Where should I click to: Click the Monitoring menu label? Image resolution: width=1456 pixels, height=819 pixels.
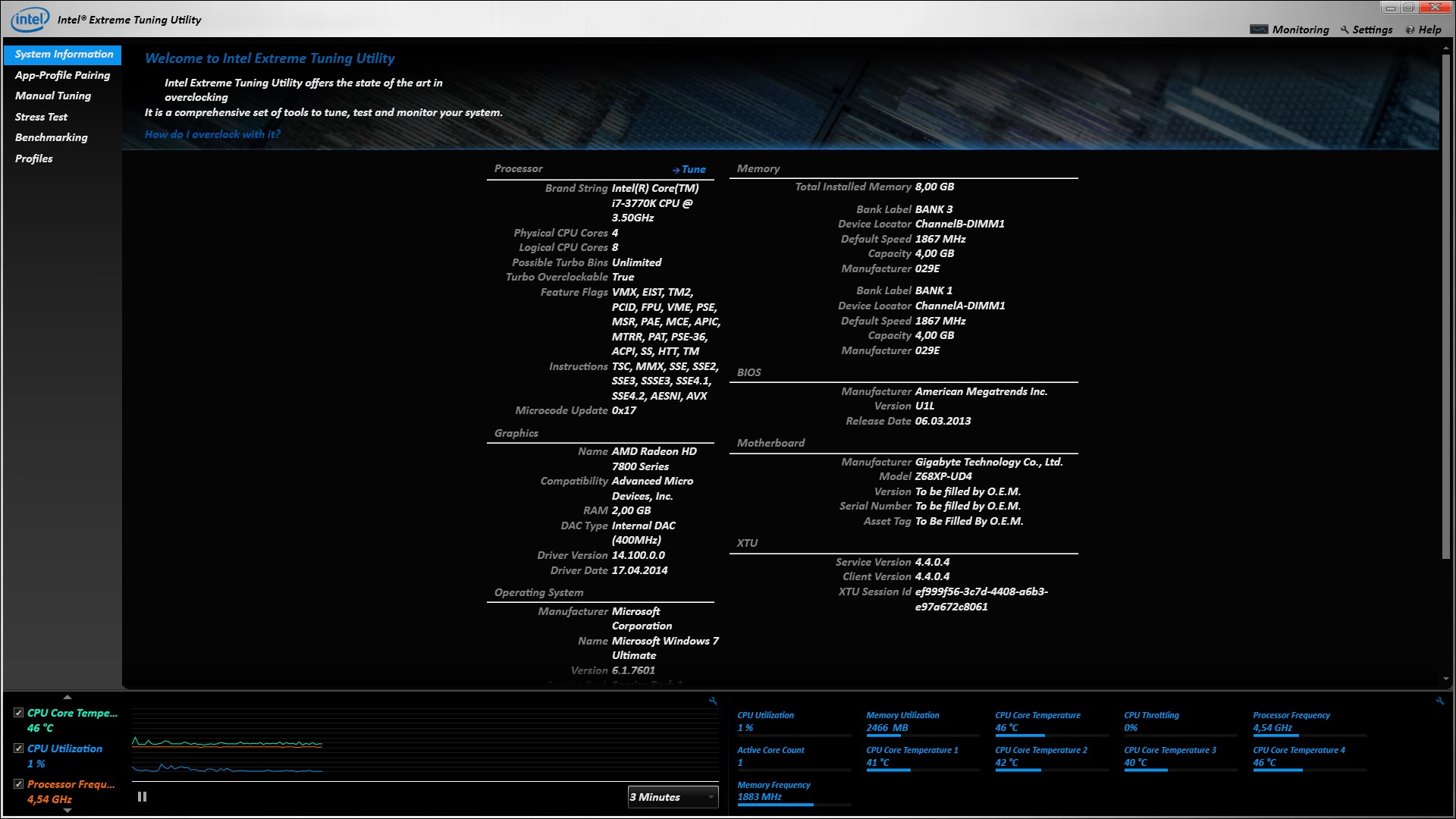(1300, 30)
